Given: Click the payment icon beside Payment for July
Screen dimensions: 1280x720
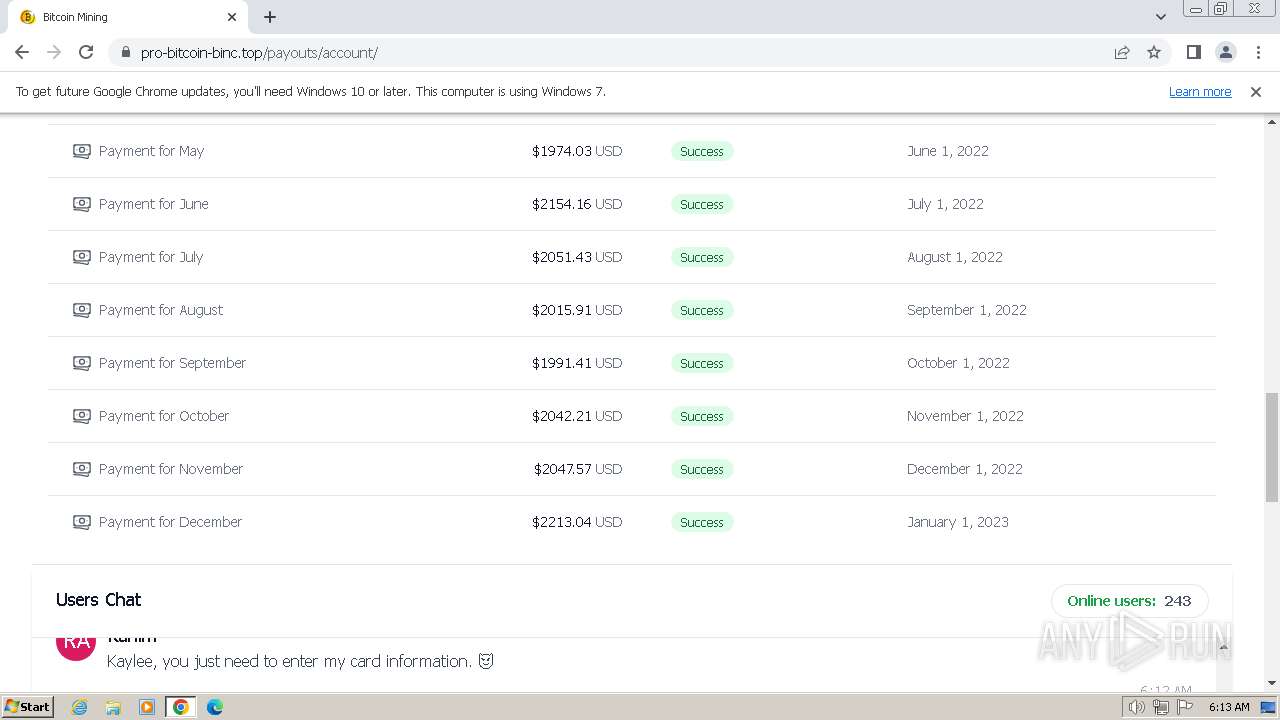Looking at the screenshot, I should point(82,257).
